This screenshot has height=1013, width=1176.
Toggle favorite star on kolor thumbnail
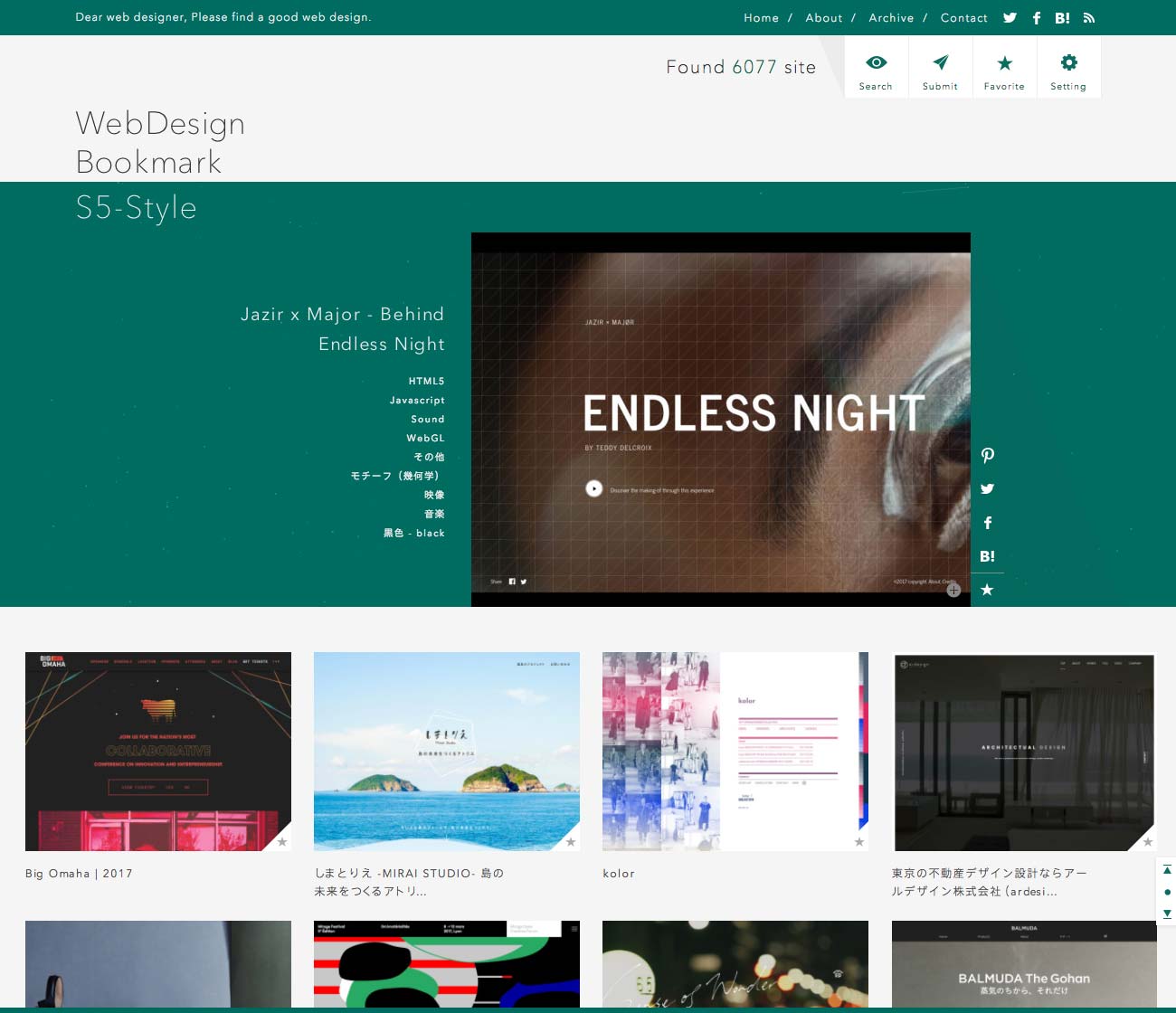[x=859, y=842]
